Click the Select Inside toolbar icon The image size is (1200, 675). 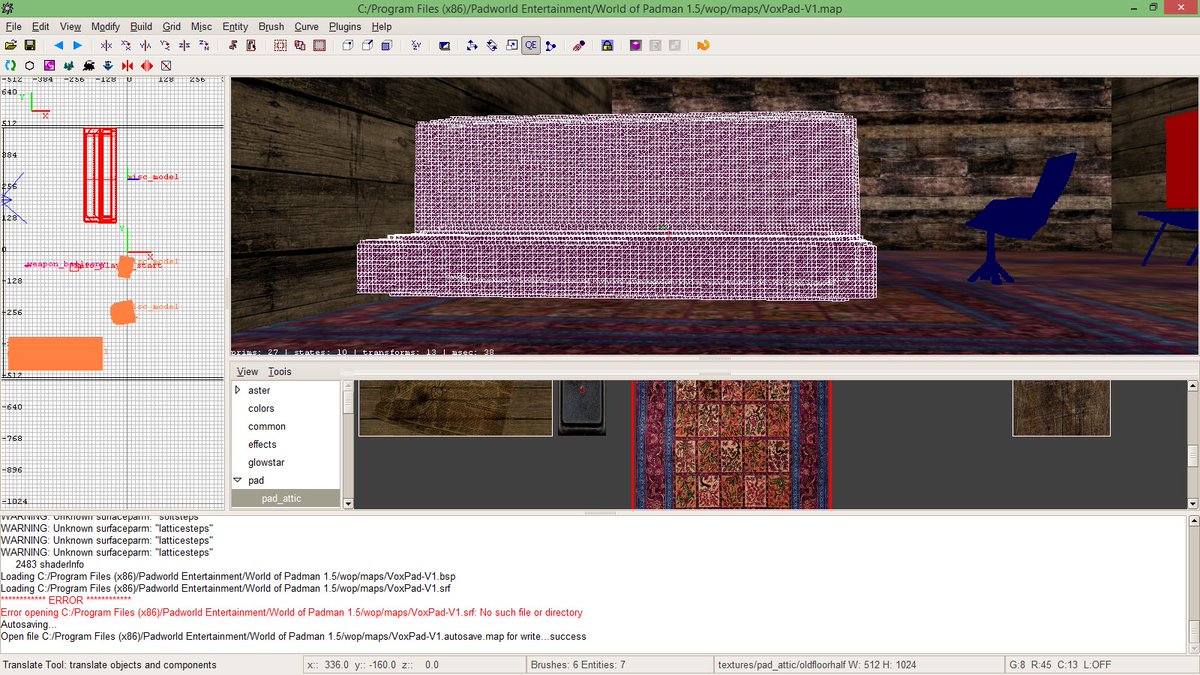[x=252, y=45]
